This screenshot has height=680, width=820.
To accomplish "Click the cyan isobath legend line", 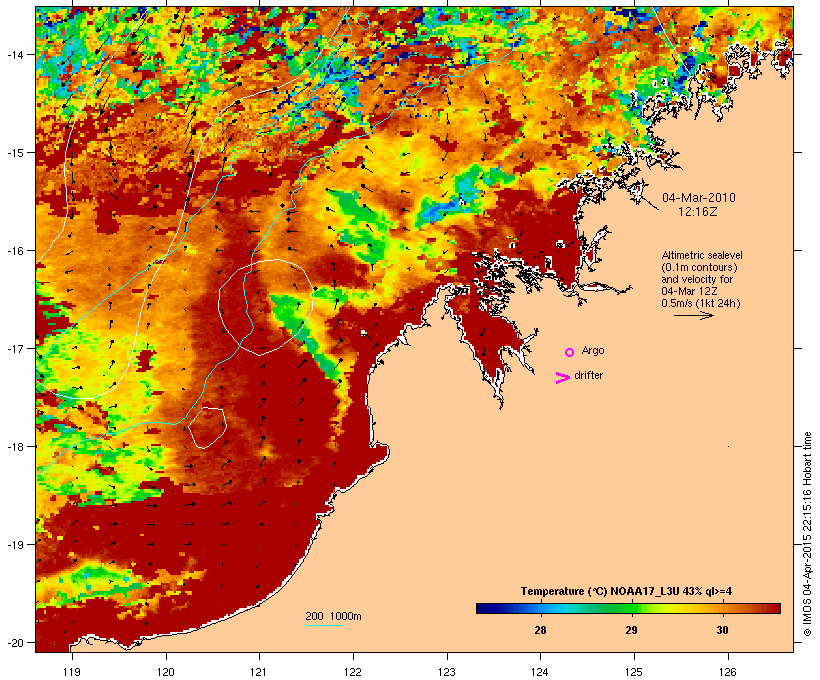I will tap(325, 625).
